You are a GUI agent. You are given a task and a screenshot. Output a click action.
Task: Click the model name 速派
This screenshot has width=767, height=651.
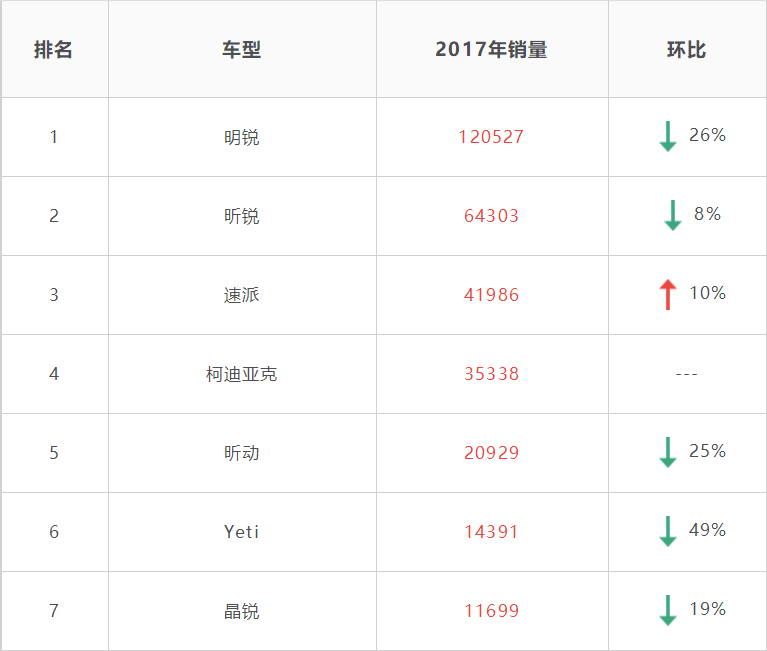[x=242, y=295]
